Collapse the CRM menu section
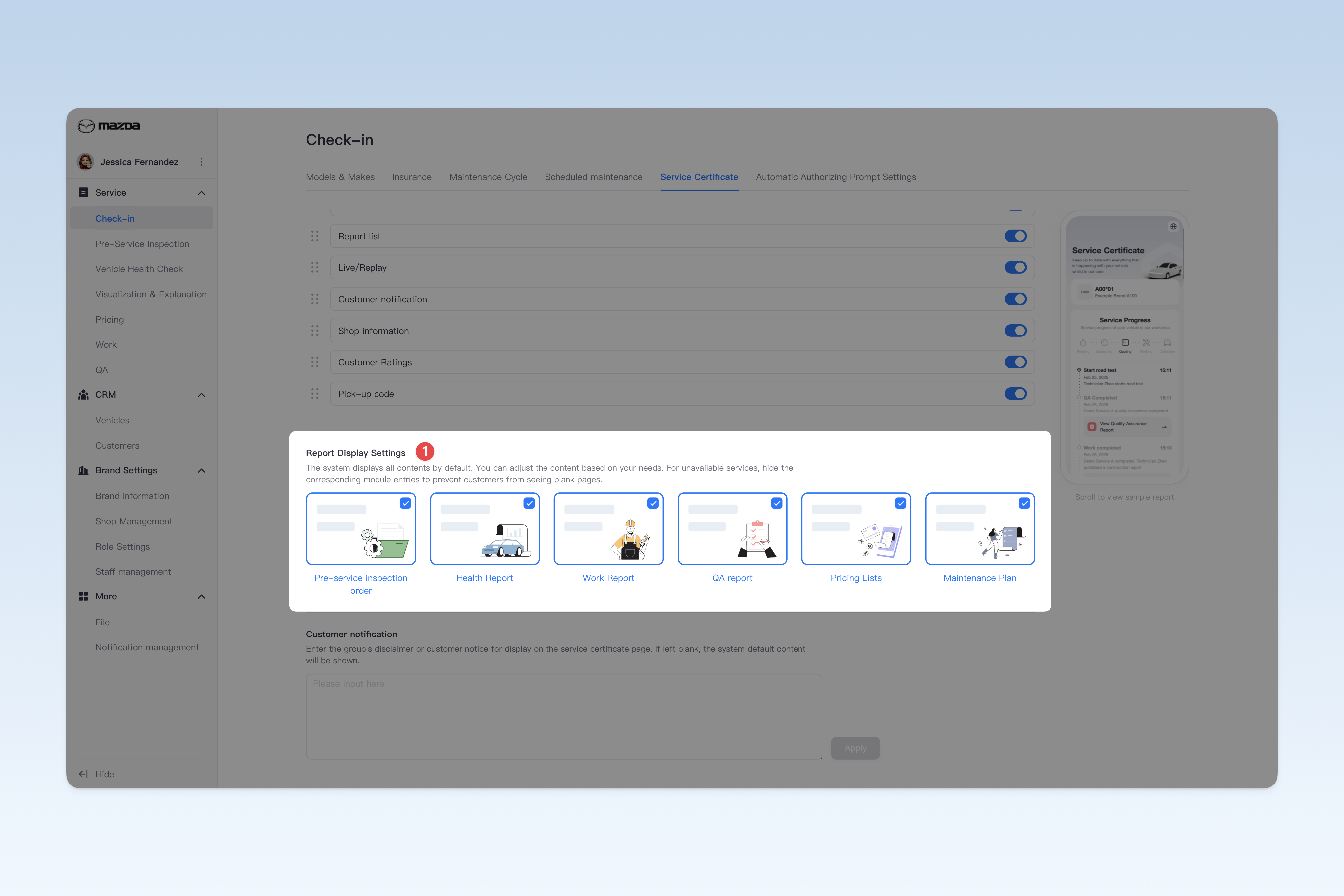The width and height of the screenshot is (1344, 896). [x=201, y=395]
